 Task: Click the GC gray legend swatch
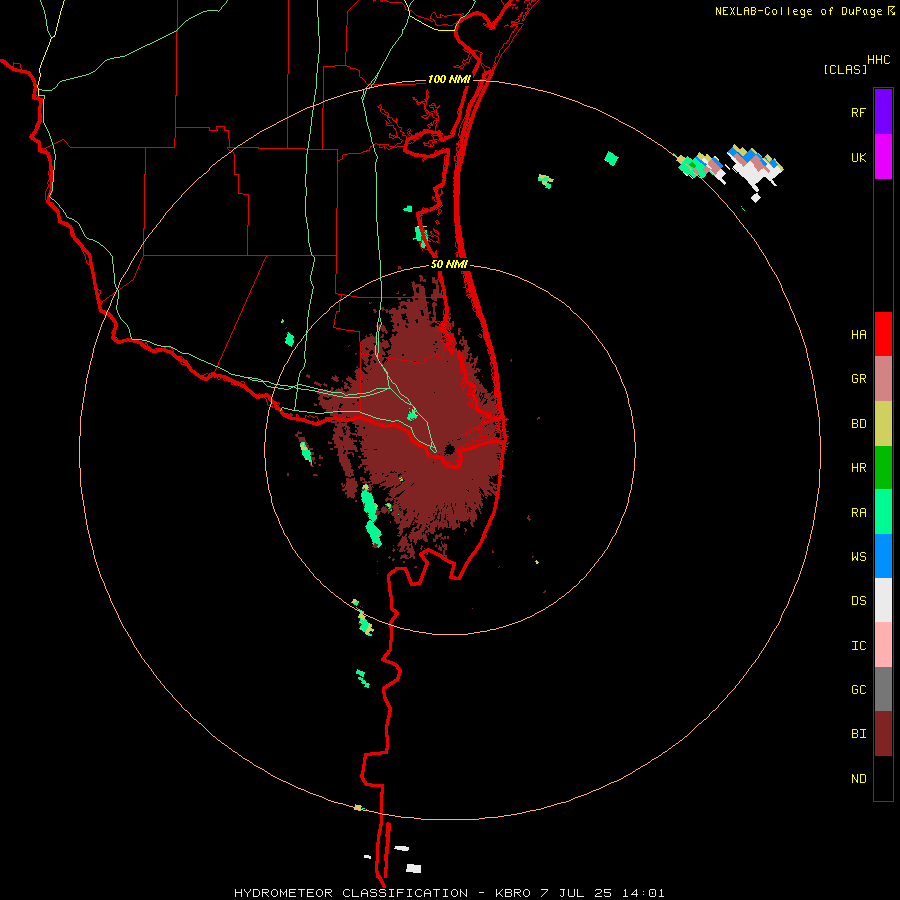coord(883,689)
